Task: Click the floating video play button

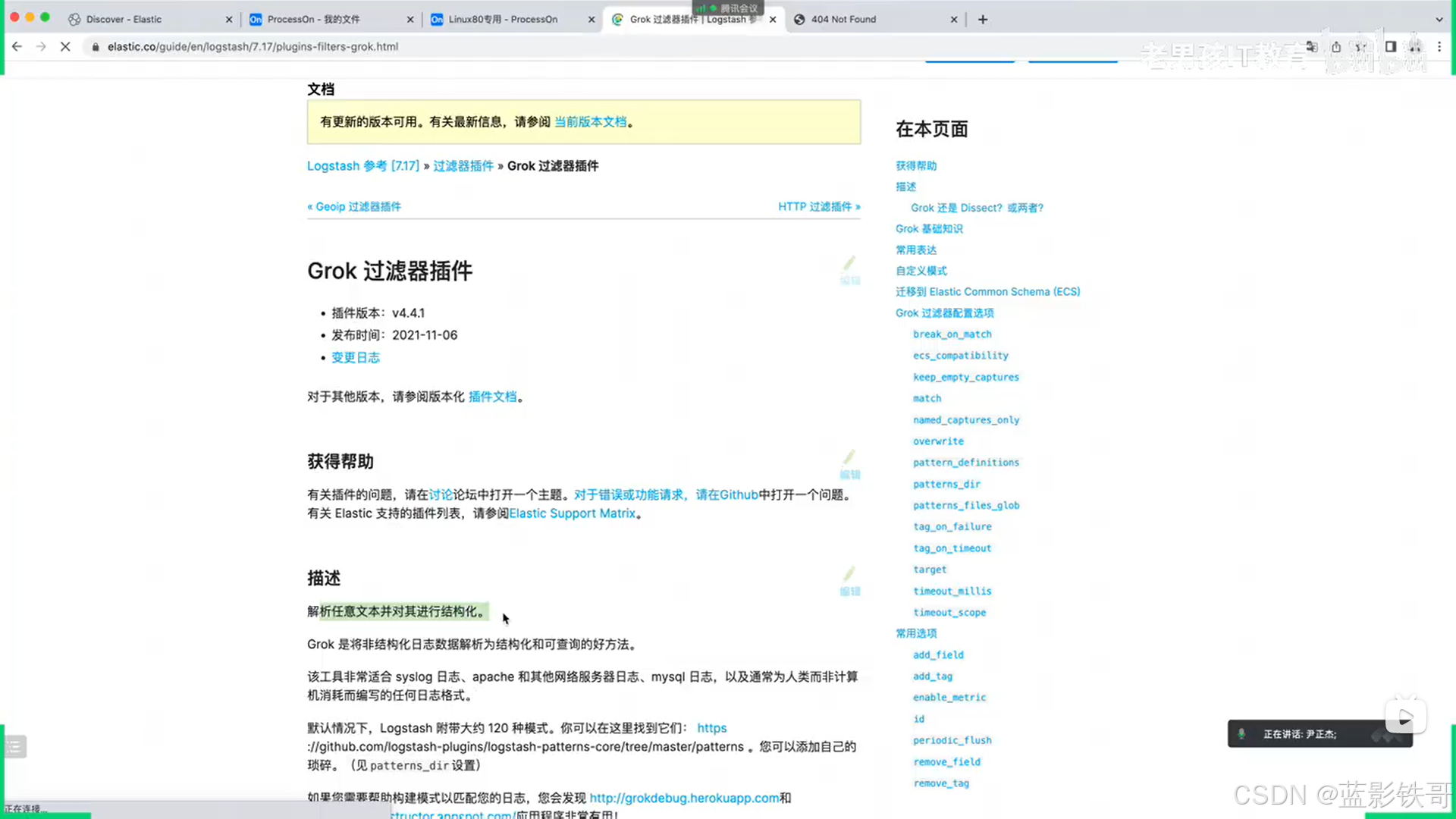Action: (1405, 717)
